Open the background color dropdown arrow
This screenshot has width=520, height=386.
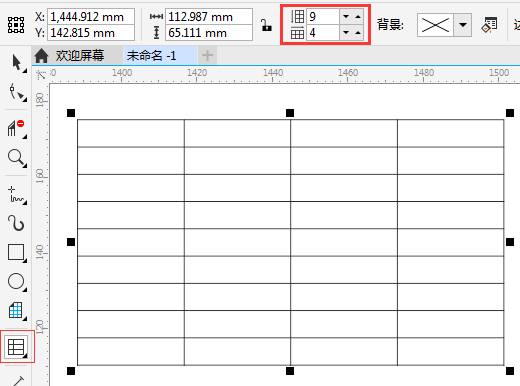tap(462, 25)
